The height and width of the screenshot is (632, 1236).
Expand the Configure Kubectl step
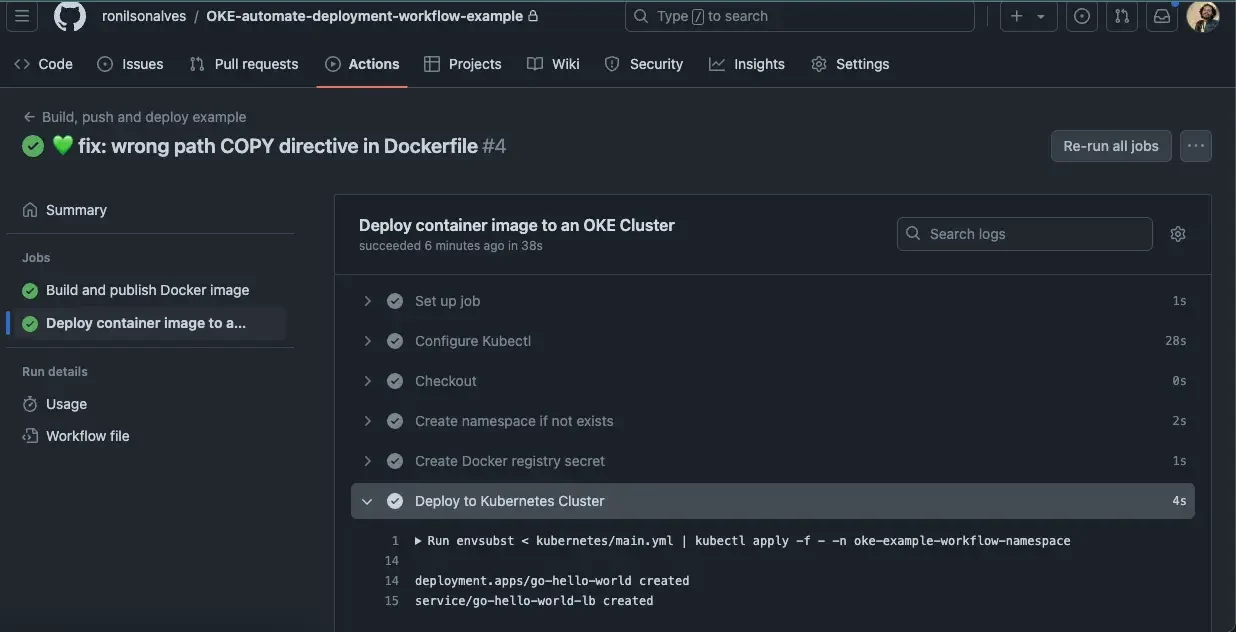[772, 341]
